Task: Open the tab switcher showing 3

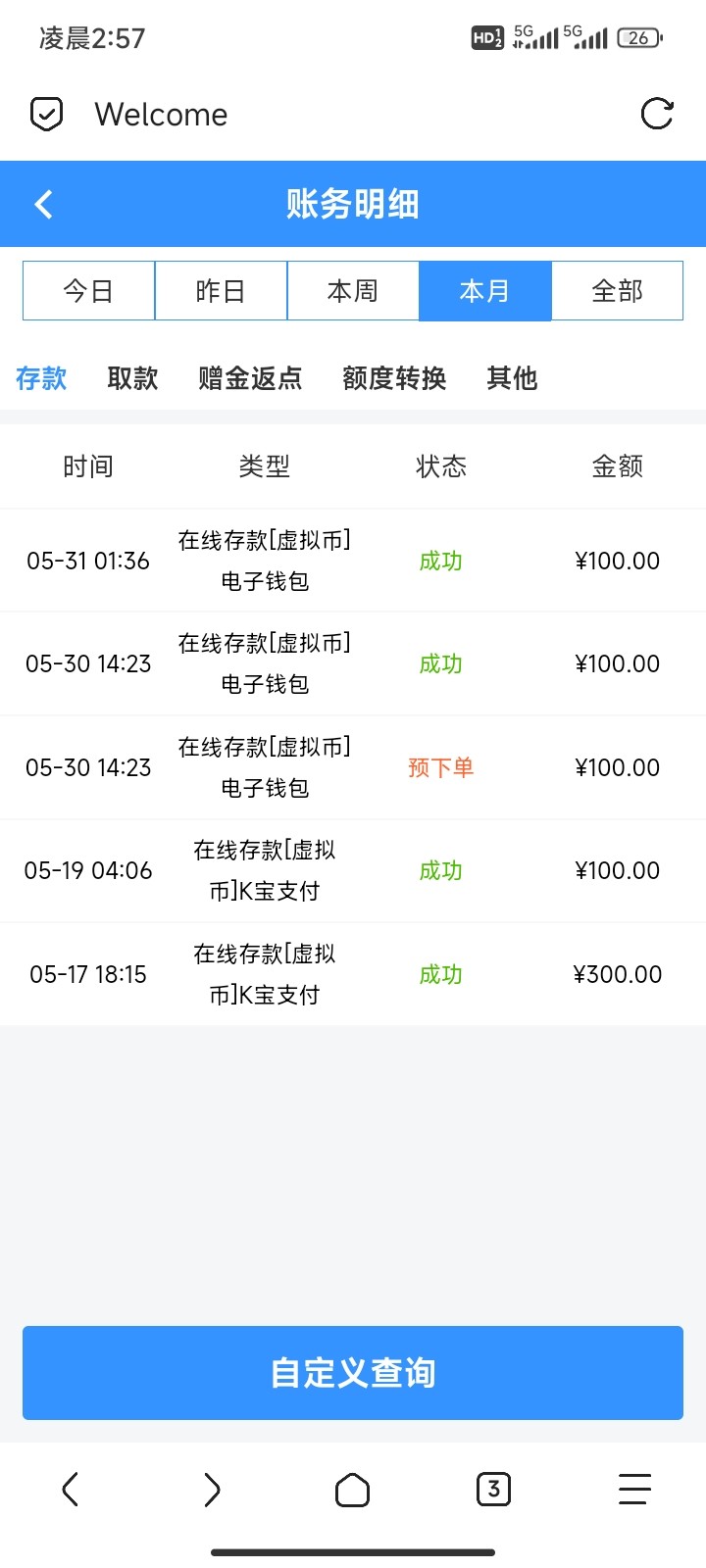Action: pos(493,1490)
